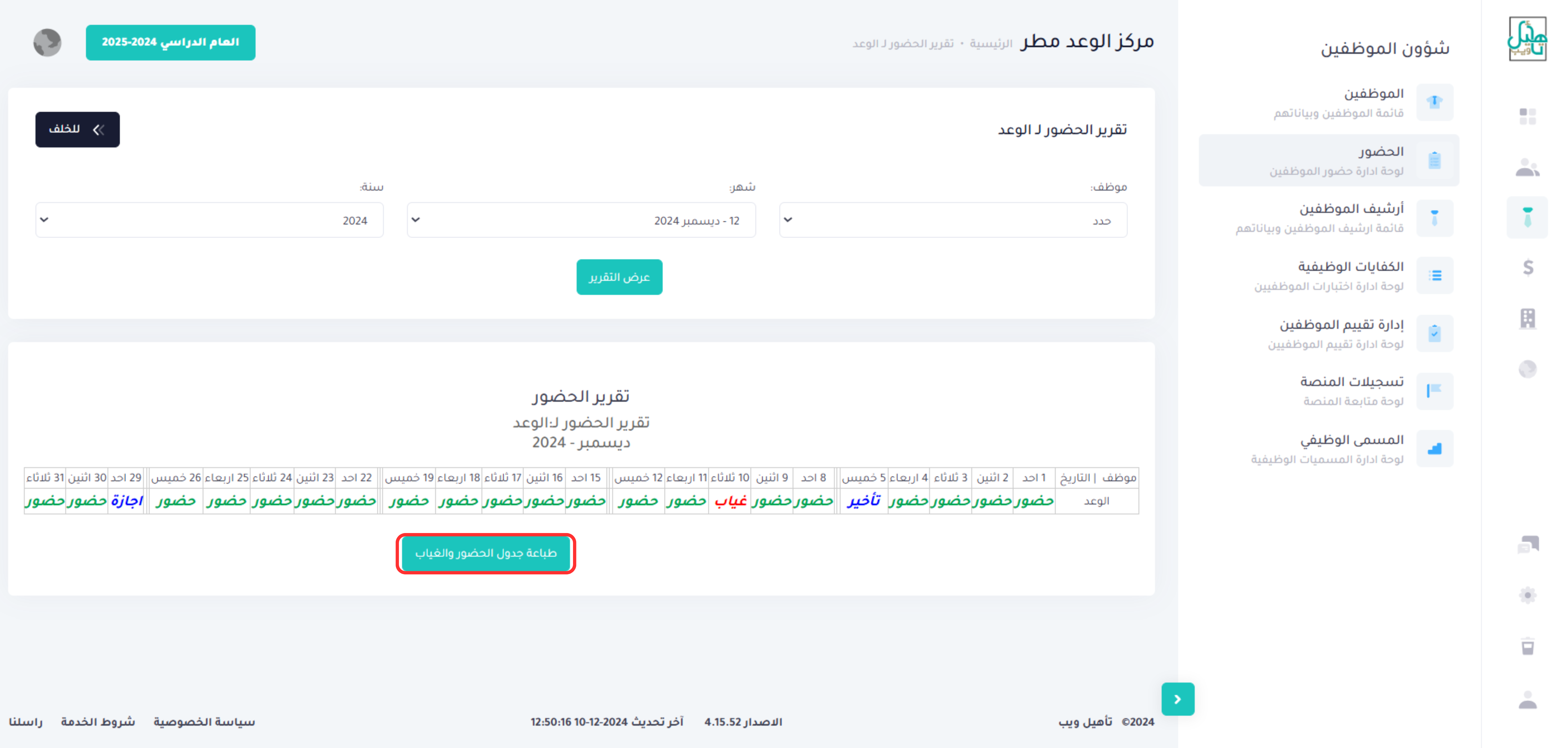Click the الرئيسية breadcrumb link

(x=990, y=44)
